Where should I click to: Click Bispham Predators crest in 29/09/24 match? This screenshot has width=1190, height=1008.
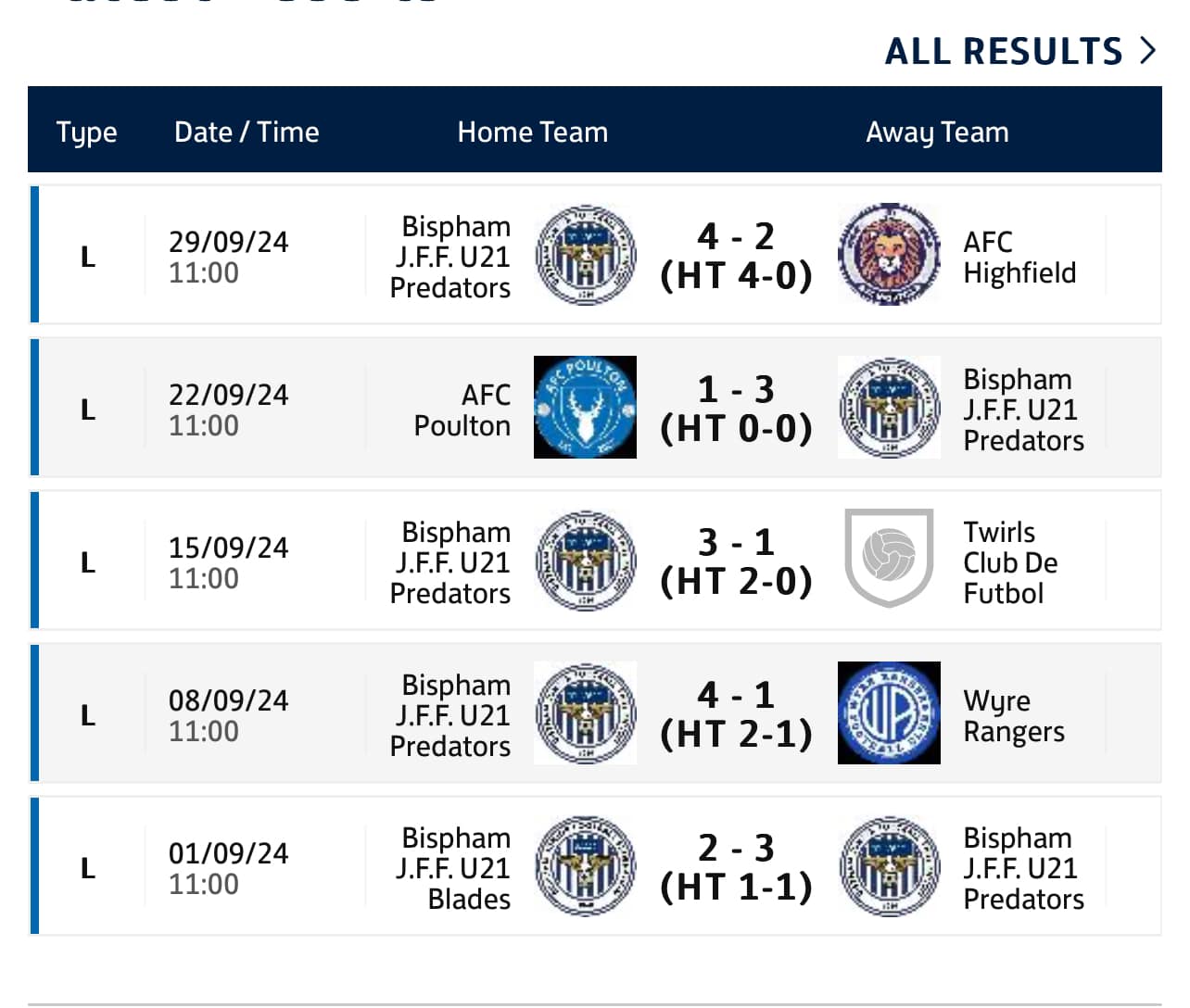[586, 255]
